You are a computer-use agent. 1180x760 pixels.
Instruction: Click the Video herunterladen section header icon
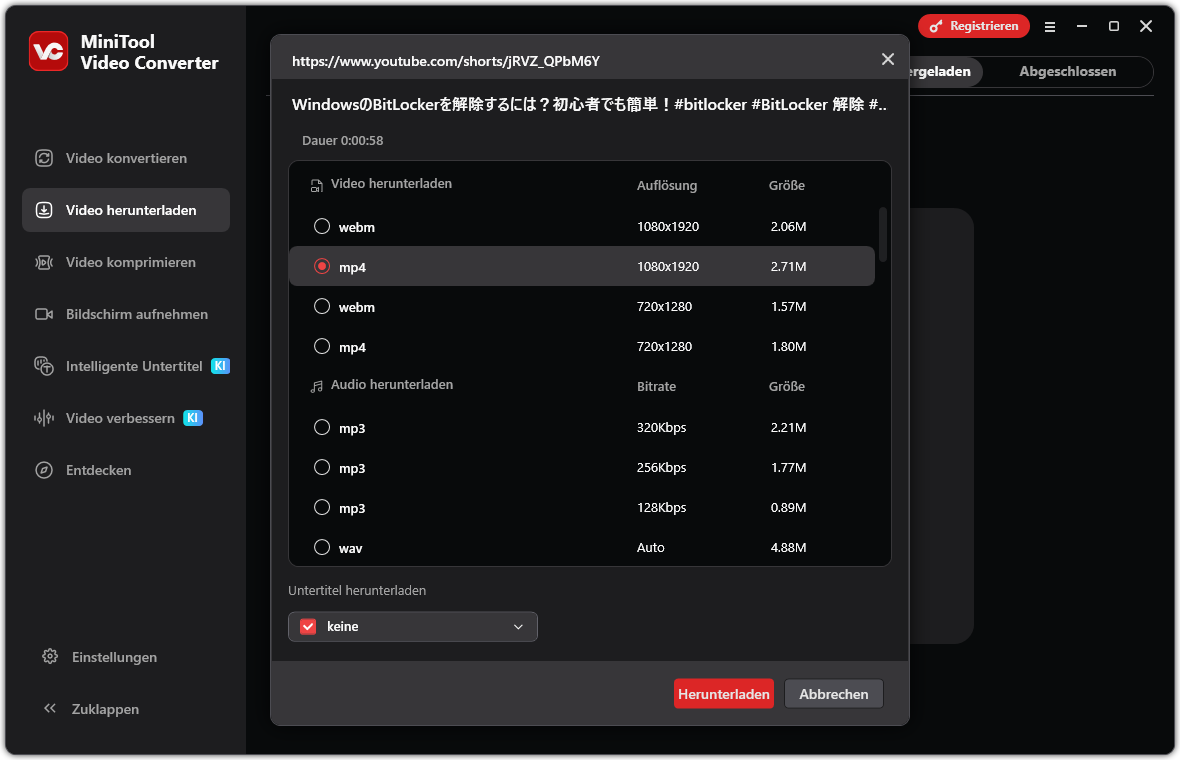coord(317,185)
